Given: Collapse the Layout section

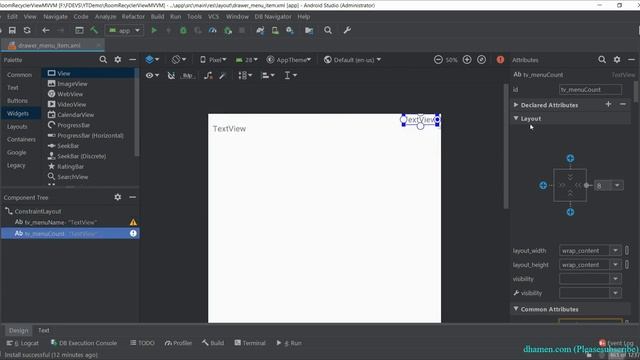Looking at the screenshot, I should [x=516, y=118].
